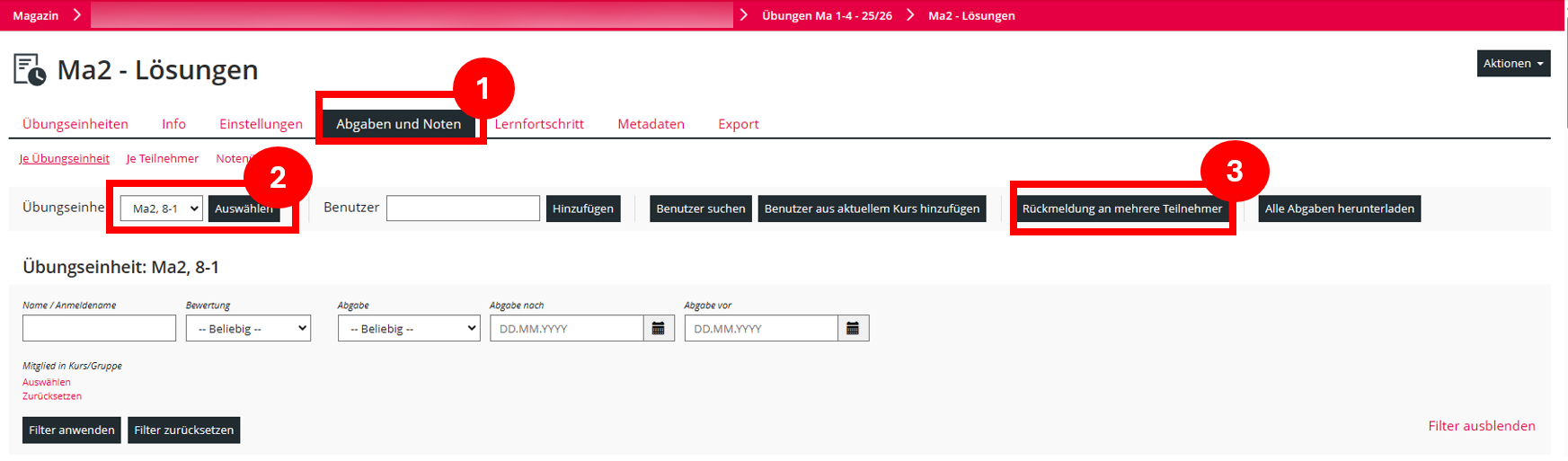1568x461 pixels.
Task: Open the Abgabe filter dropdown
Action: click(x=409, y=328)
